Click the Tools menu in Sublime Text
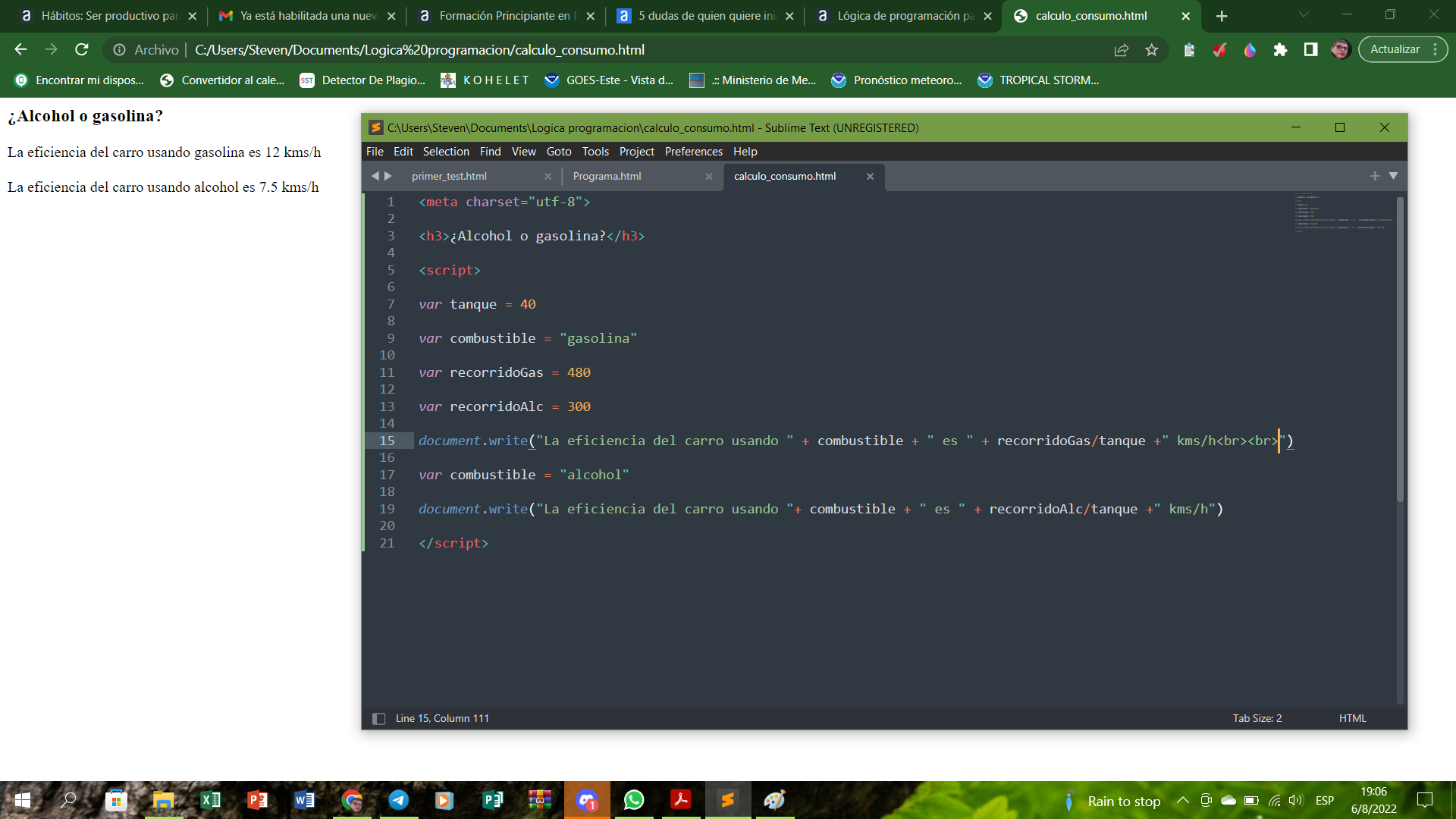The width and height of the screenshot is (1456, 819). 596,151
